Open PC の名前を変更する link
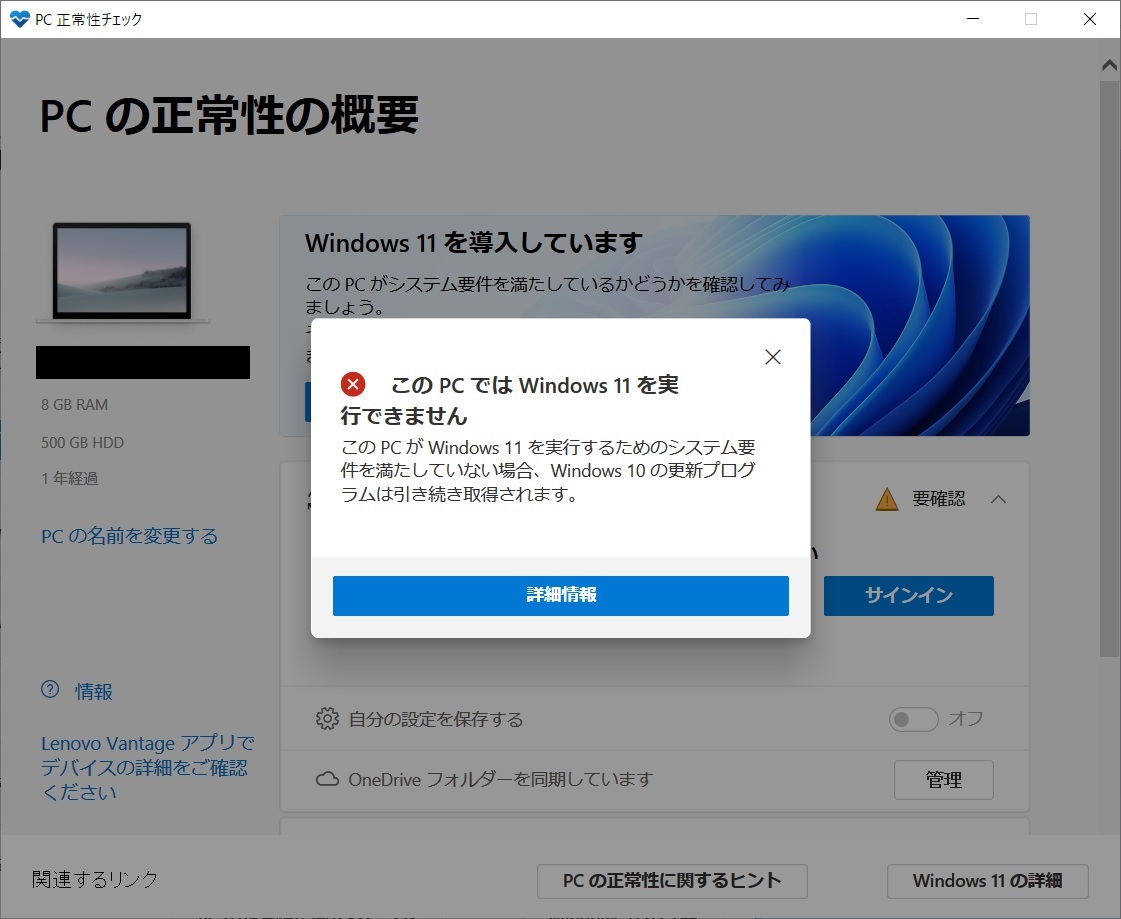The height and width of the screenshot is (919, 1121). [x=129, y=536]
